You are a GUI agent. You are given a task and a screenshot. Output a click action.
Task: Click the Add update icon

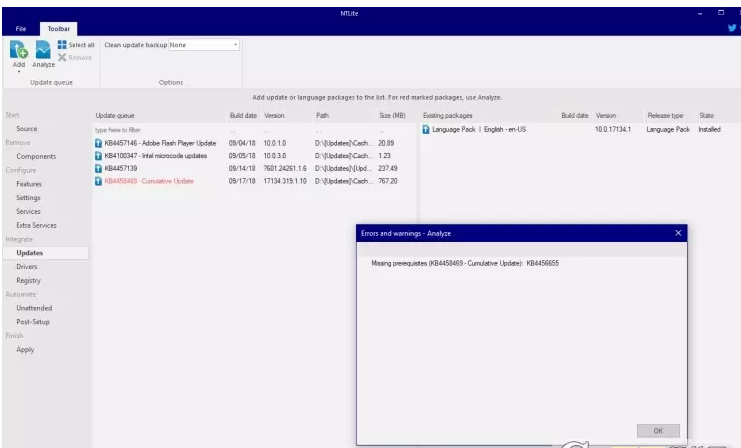coord(18,50)
